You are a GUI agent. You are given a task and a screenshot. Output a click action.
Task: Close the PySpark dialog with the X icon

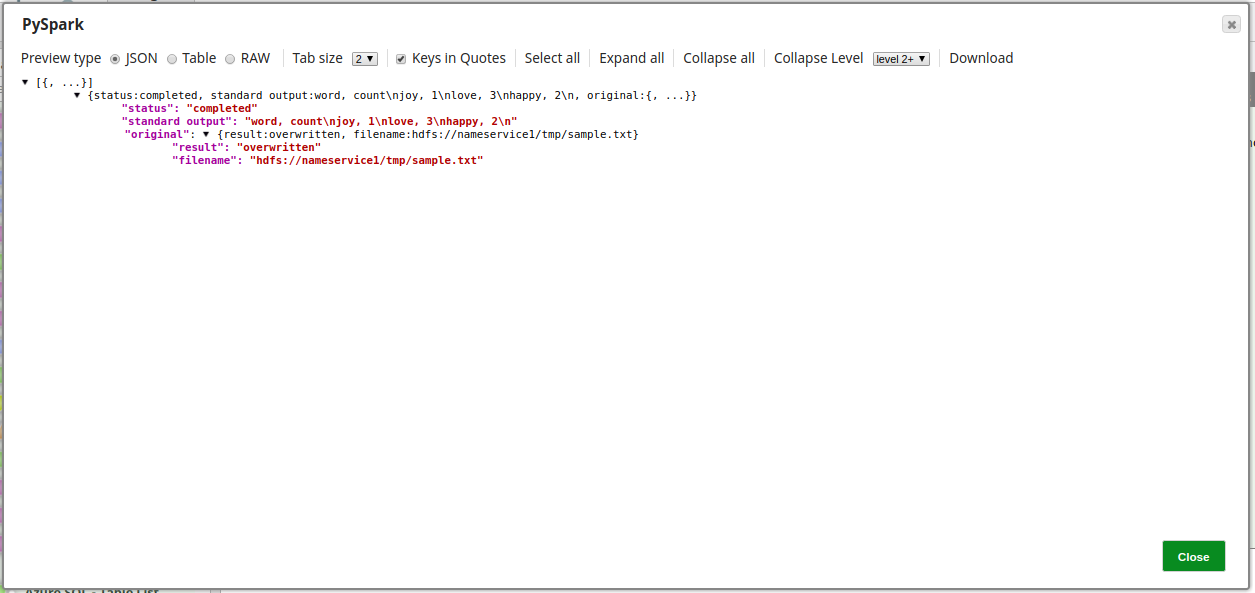[1231, 25]
